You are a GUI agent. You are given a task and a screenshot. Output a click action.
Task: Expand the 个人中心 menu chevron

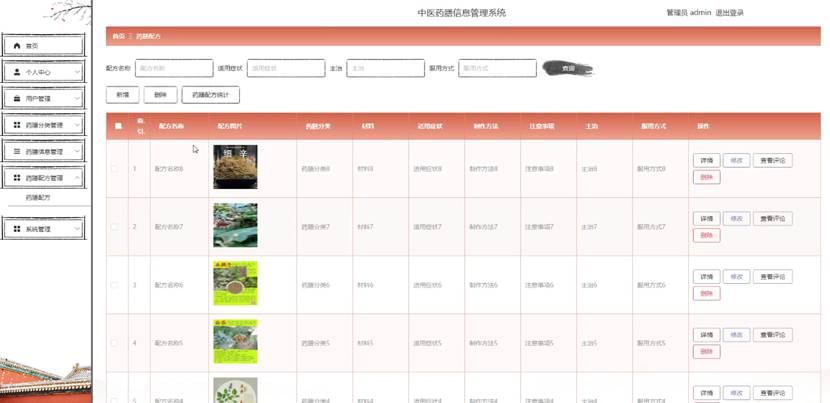pos(77,72)
